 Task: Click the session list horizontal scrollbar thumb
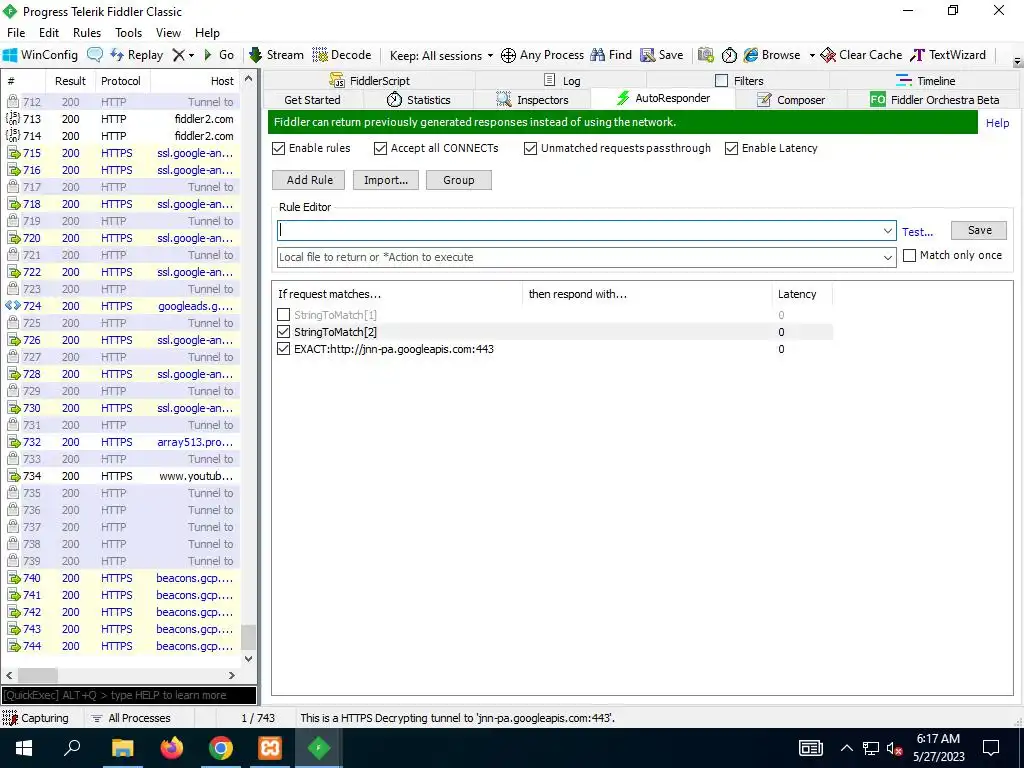point(37,675)
